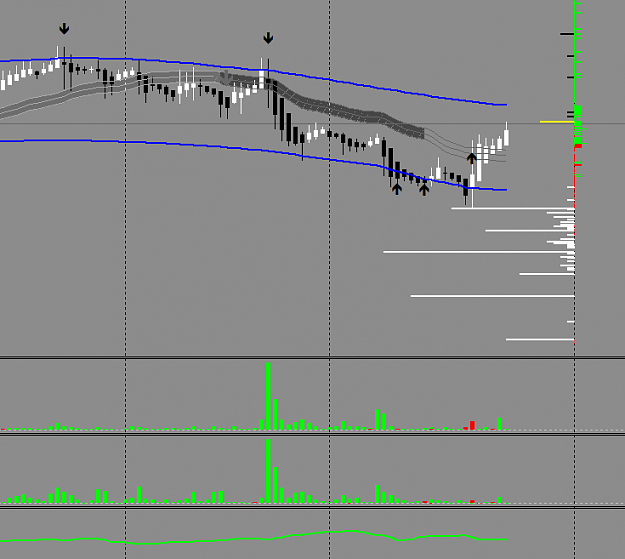Select the horizontal gray current price line
Image resolution: width=625 pixels, height=559 pixels.
coord(312,124)
